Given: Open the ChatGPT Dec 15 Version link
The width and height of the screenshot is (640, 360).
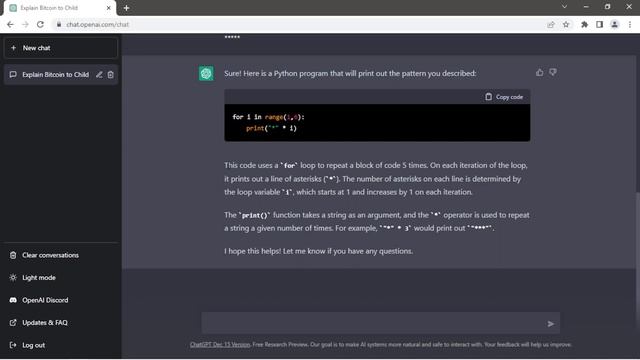Looking at the screenshot, I should point(220,344).
